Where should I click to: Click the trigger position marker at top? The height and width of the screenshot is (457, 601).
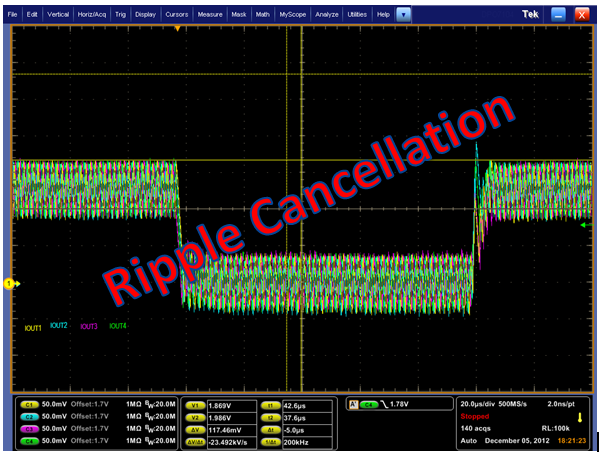pyautogui.click(x=178, y=29)
